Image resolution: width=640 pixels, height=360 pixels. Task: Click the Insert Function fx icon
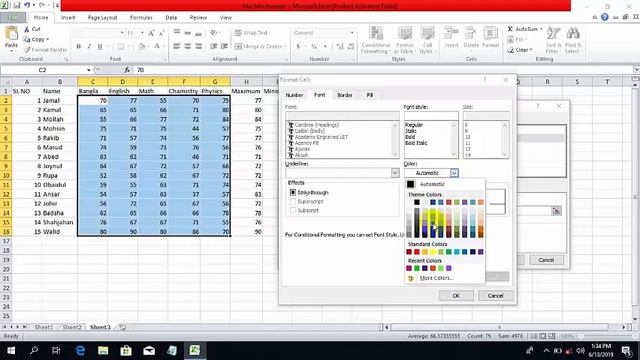click(127, 70)
